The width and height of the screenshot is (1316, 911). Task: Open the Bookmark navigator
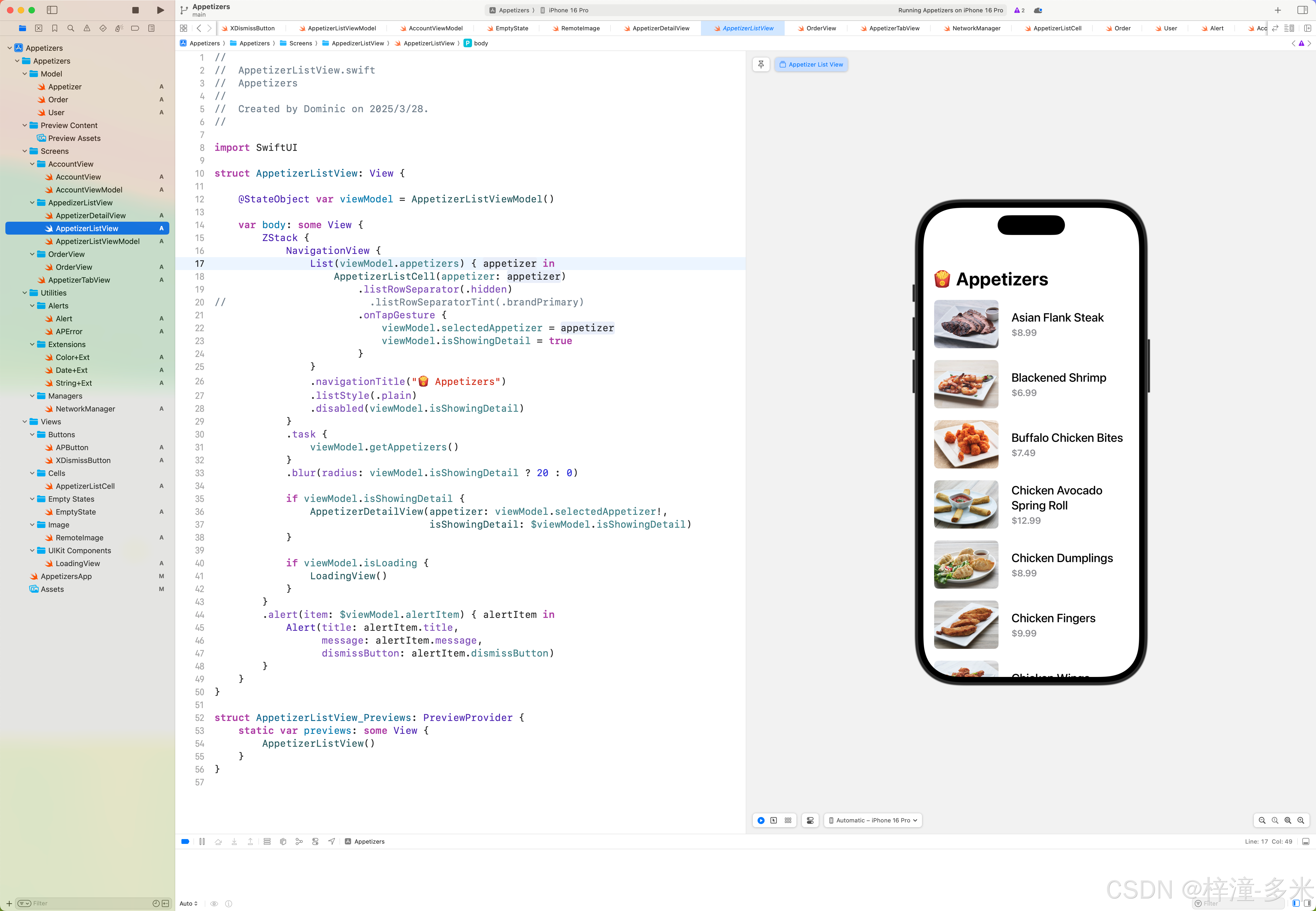55,28
